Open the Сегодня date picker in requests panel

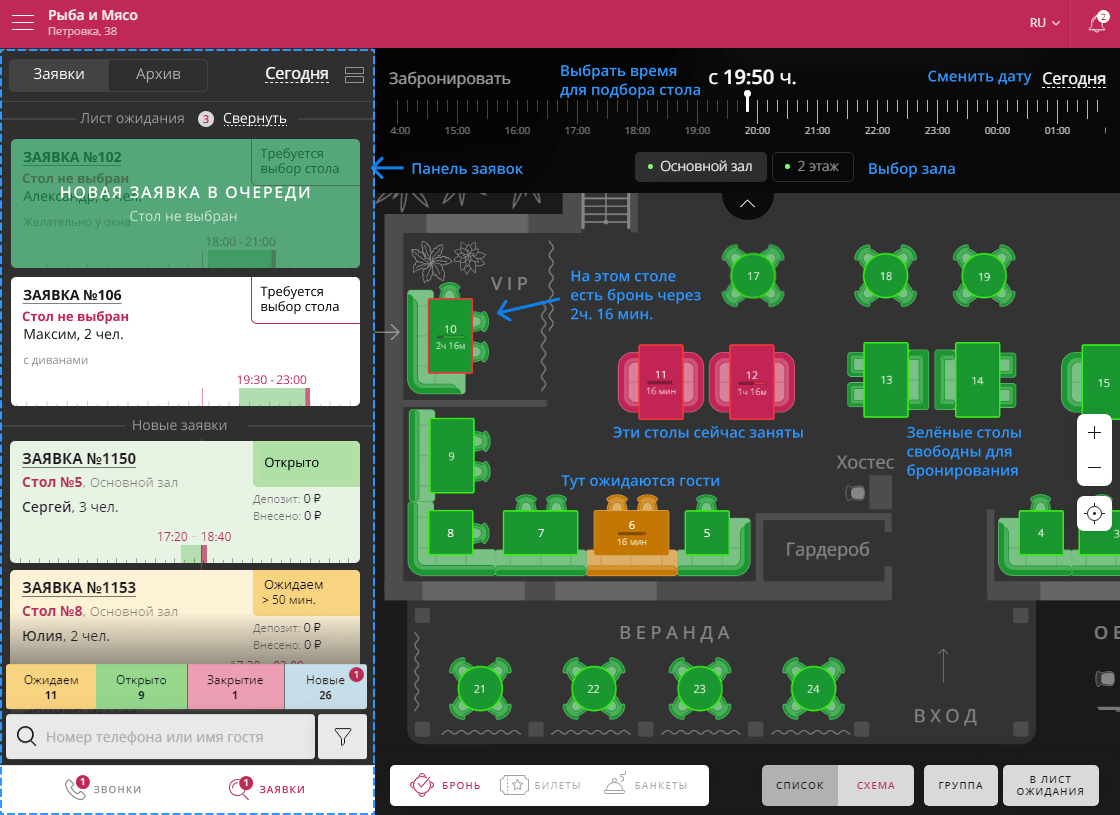click(296, 74)
